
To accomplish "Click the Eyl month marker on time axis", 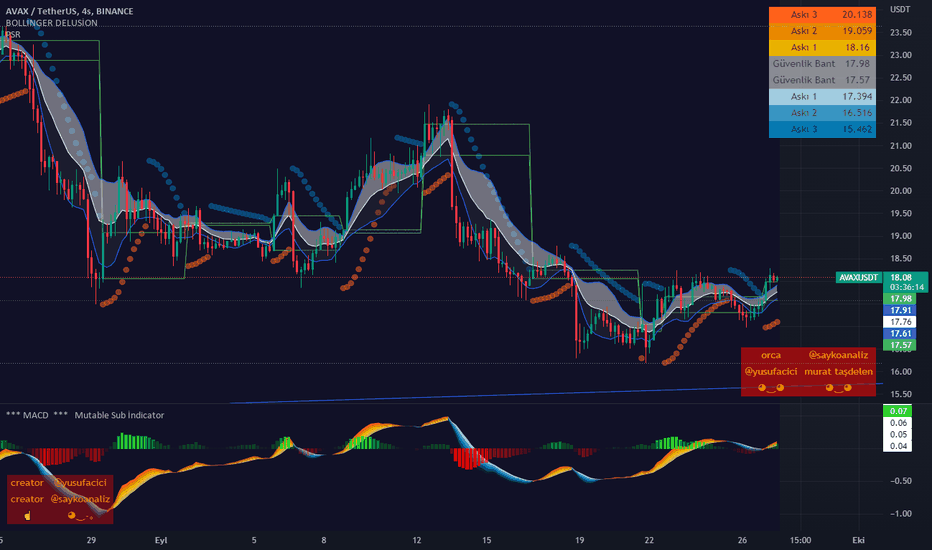I will [160, 537].
